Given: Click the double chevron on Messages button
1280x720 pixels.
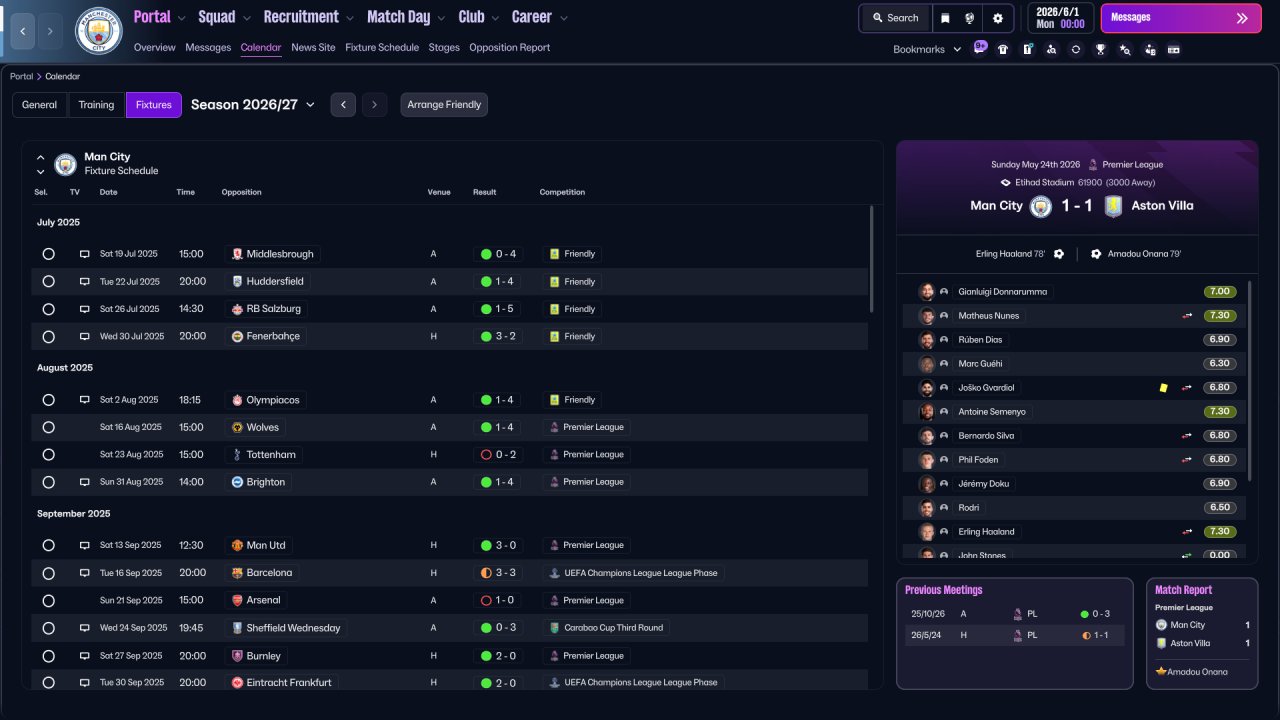Looking at the screenshot, I should point(1242,18).
